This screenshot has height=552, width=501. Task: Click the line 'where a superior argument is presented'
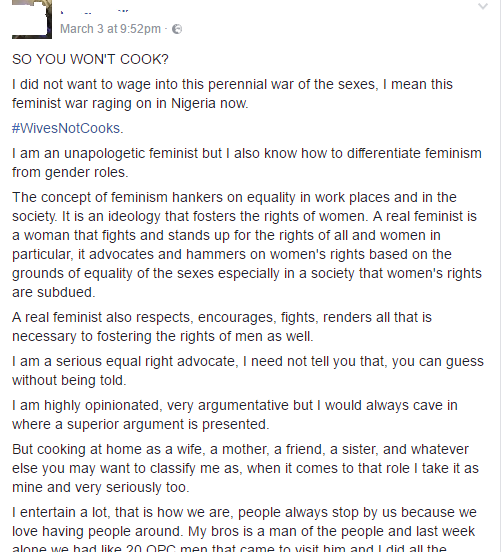pos(140,425)
